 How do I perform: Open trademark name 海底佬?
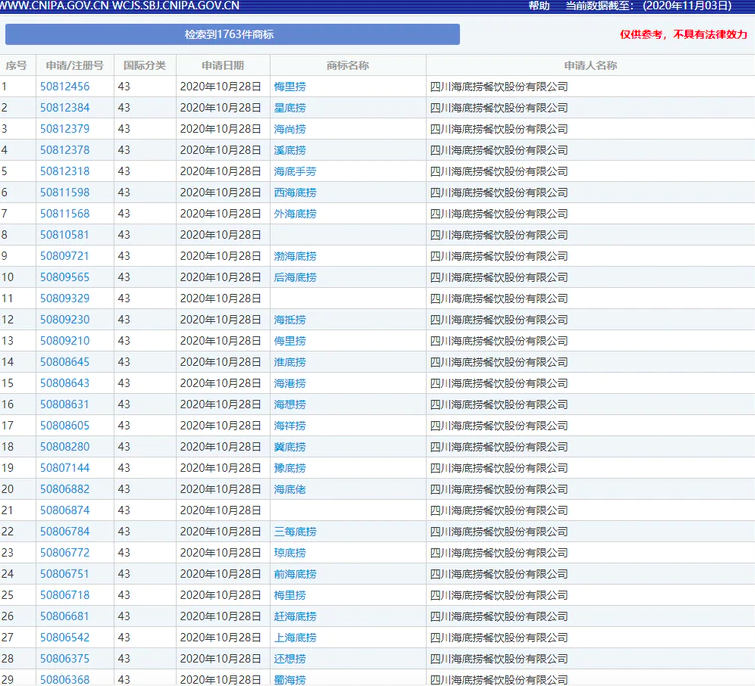pos(290,489)
